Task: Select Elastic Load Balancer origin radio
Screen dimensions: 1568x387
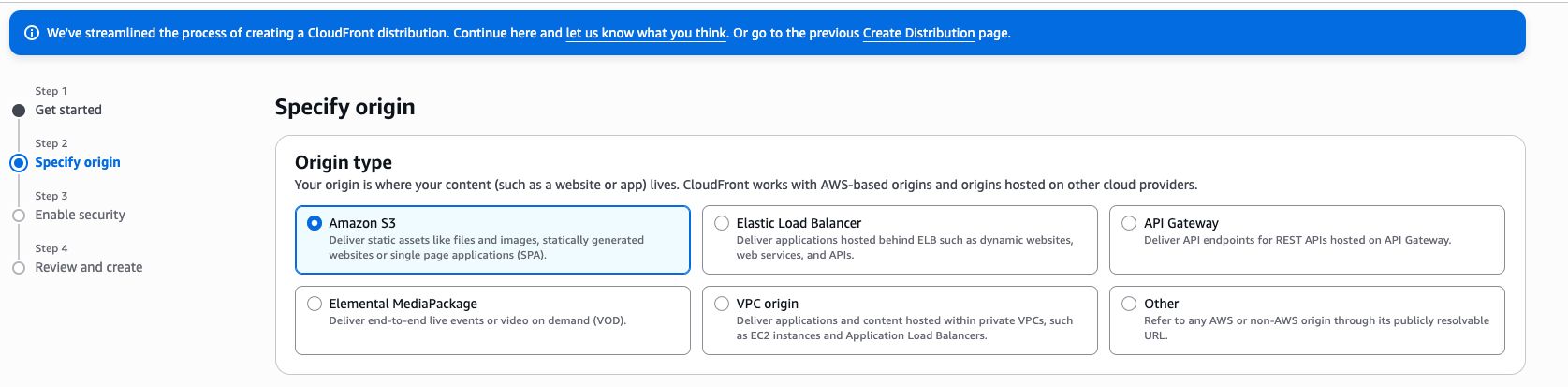Action: [722, 223]
